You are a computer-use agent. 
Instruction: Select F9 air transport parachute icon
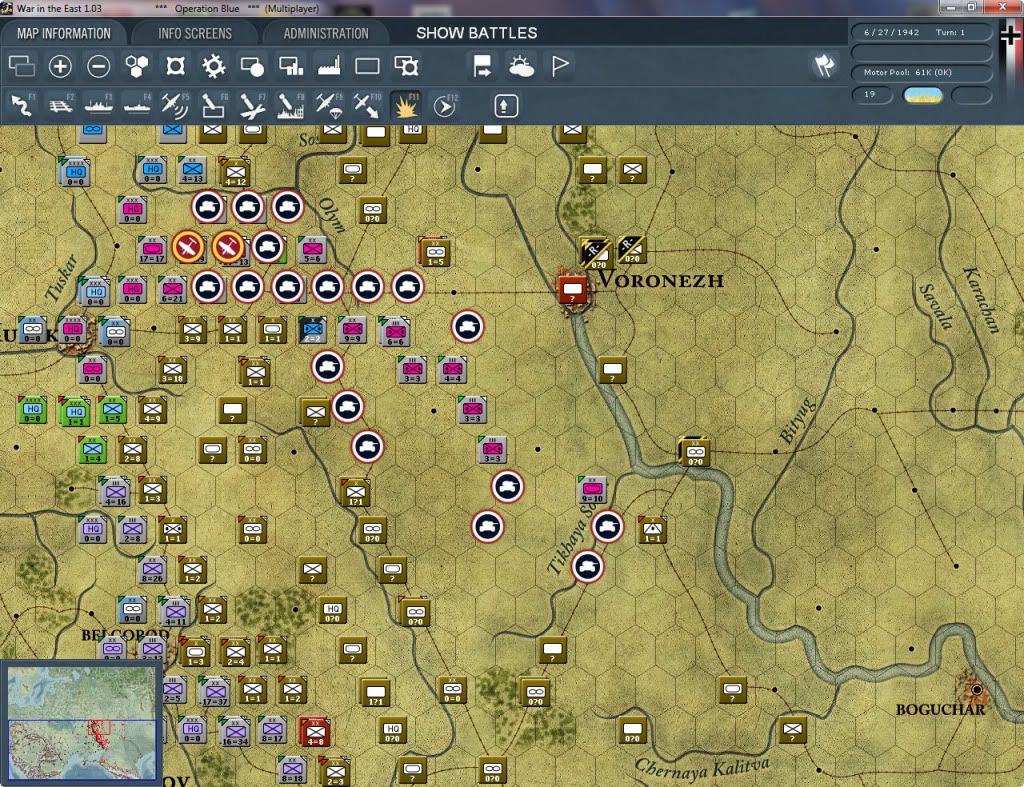pos(328,105)
